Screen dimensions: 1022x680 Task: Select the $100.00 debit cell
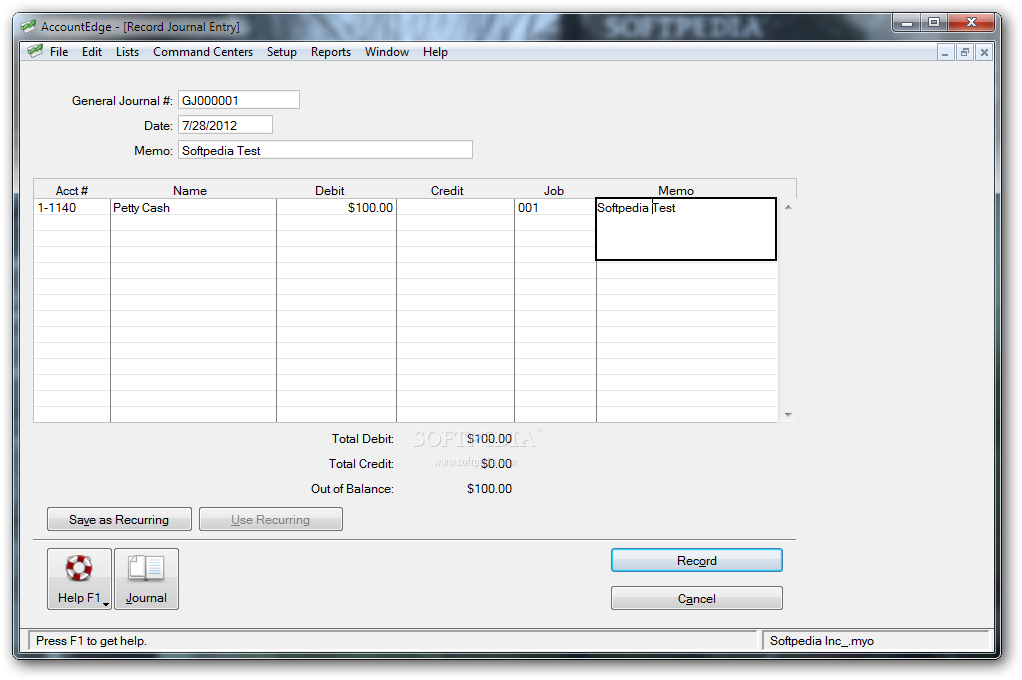(x=336, y=207)
